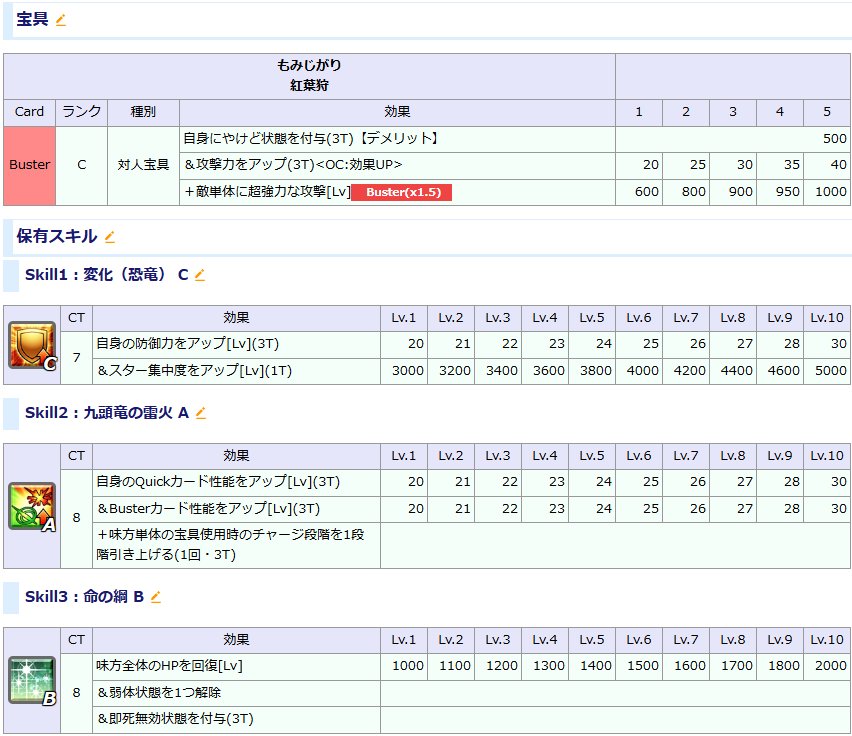Click the 種別 column header
852x736 pixels.
pos(143,112)
